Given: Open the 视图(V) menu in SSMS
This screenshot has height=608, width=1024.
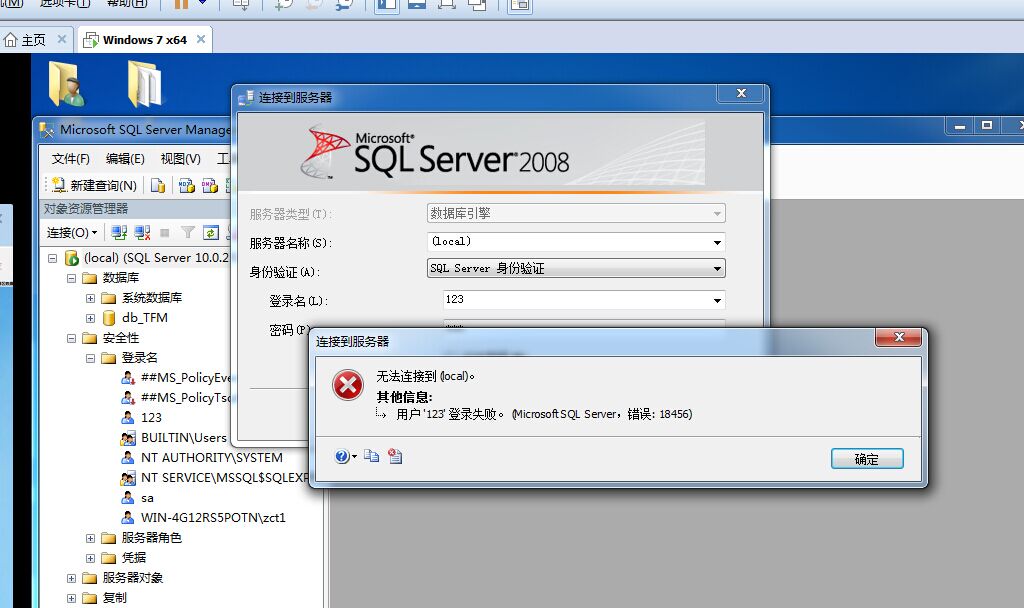Looking at the screenshot, I should click(x=180, y=159).
